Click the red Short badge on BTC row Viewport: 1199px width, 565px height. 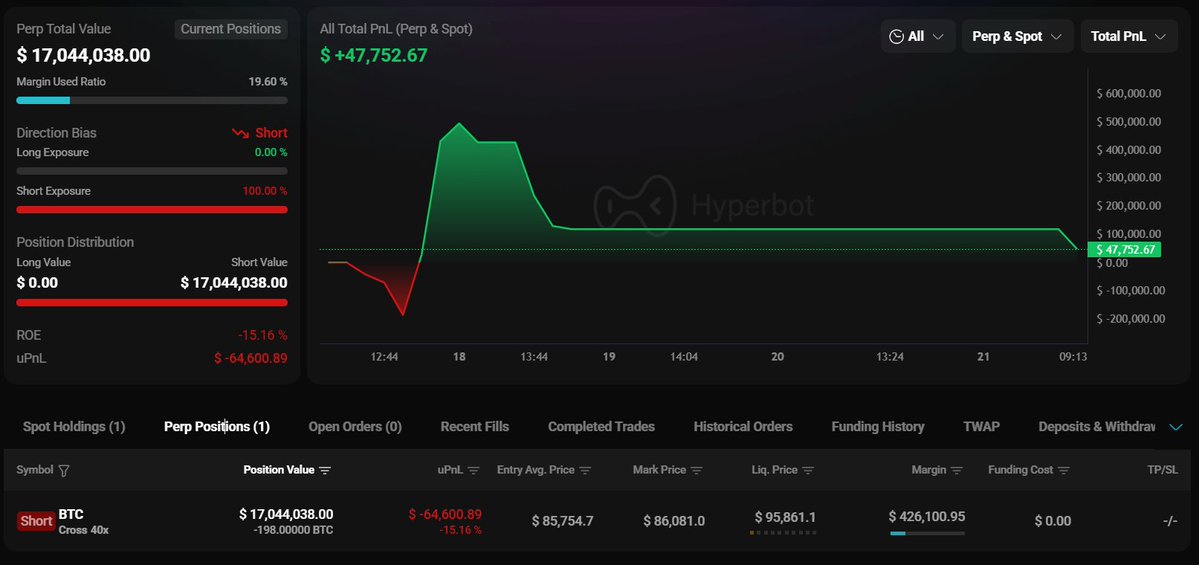pos(36,521)
